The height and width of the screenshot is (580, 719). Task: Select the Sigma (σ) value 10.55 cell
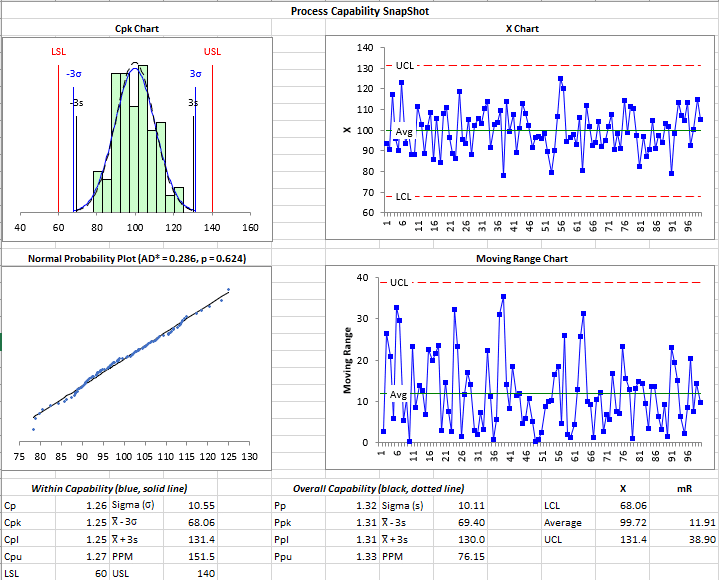pos(190,505)
